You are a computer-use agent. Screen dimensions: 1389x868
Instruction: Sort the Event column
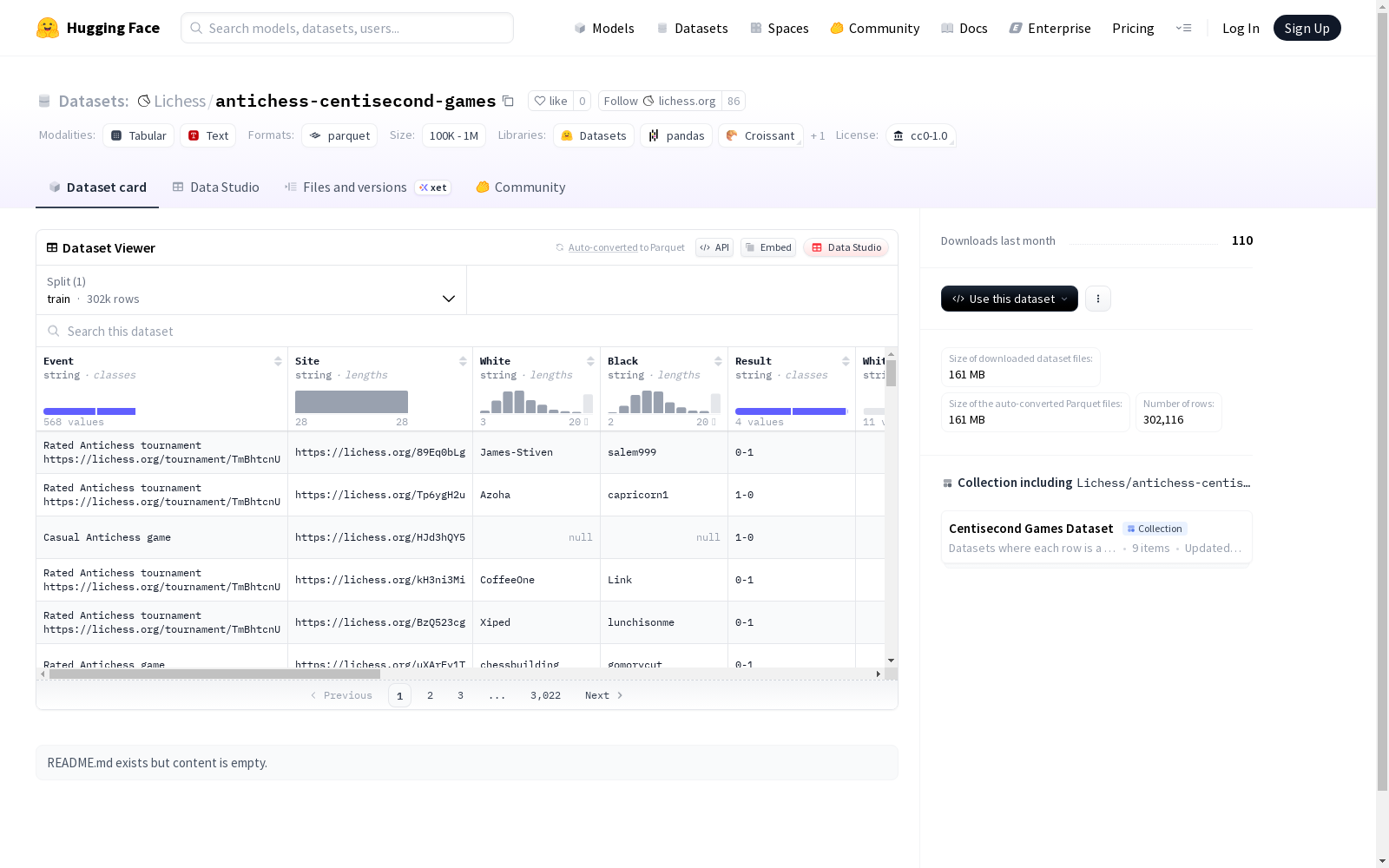[278, 361]
